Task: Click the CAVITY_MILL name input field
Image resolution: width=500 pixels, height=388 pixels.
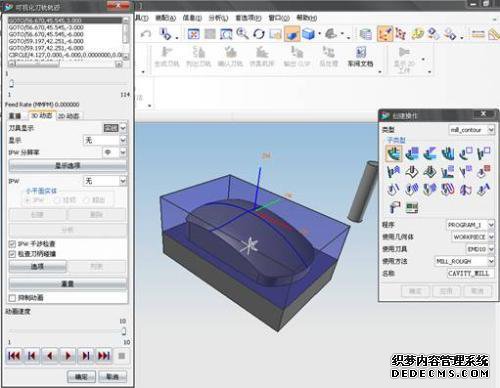Action: coord(470,273)
